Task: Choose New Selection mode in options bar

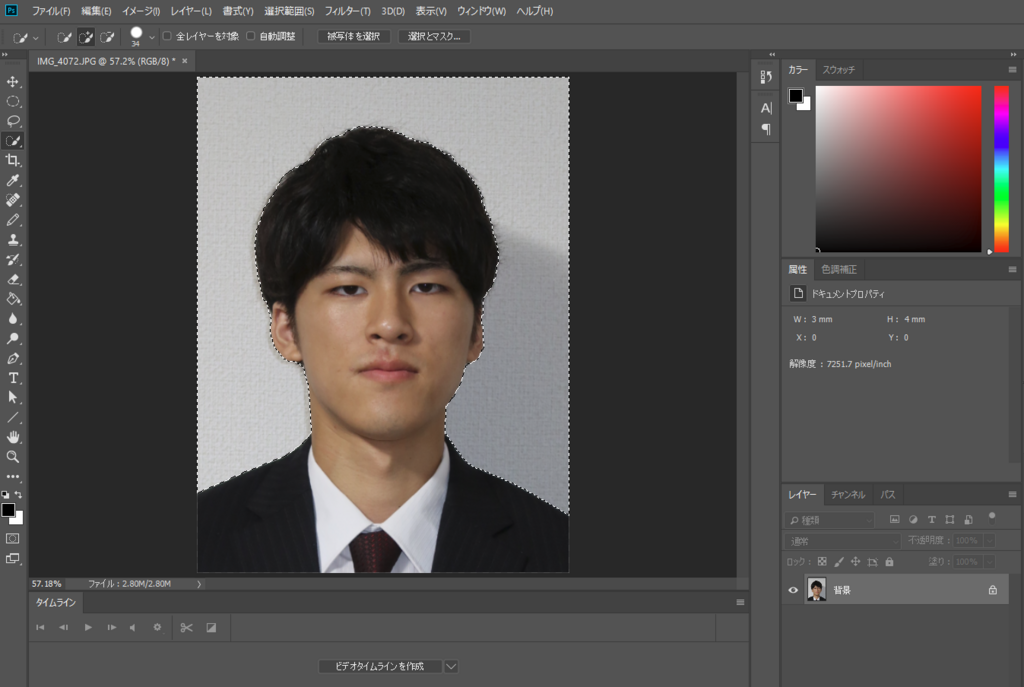Action: 64,37
